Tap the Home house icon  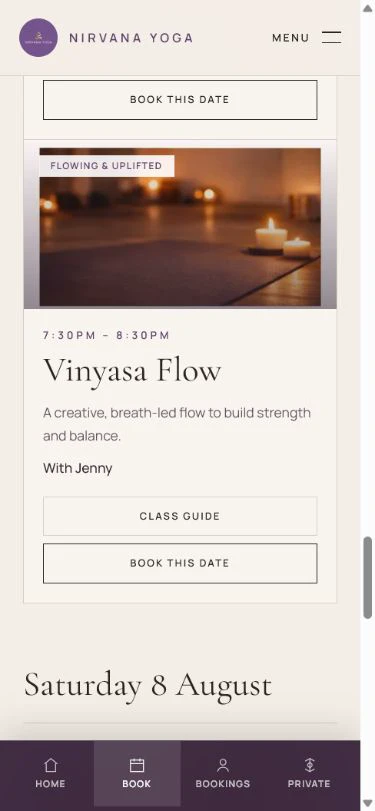(x=51, y=765)
